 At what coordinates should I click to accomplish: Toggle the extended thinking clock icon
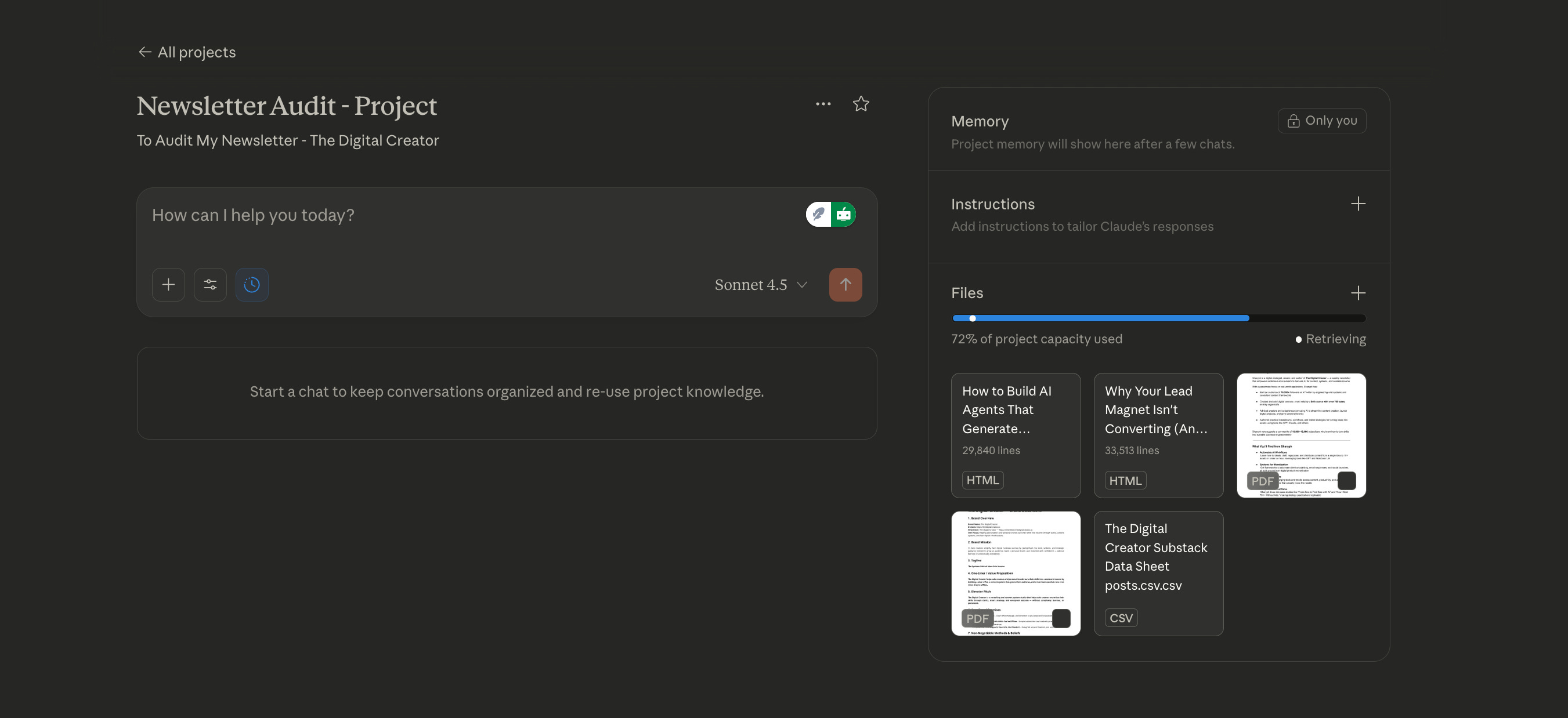pos(251,285)
